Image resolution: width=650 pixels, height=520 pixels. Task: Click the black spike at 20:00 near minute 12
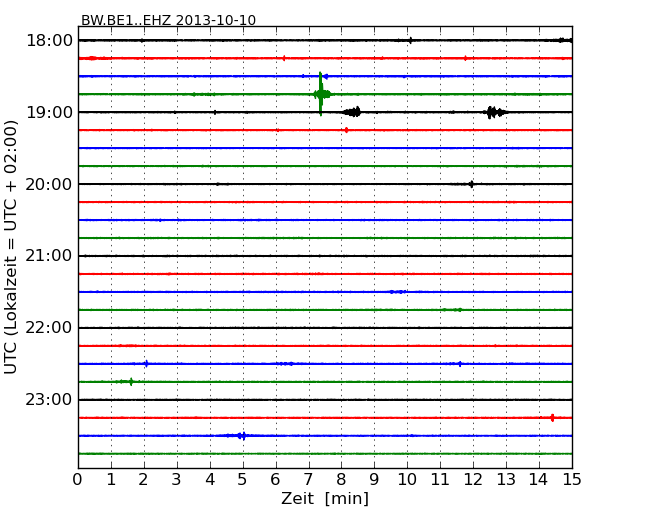471,184
